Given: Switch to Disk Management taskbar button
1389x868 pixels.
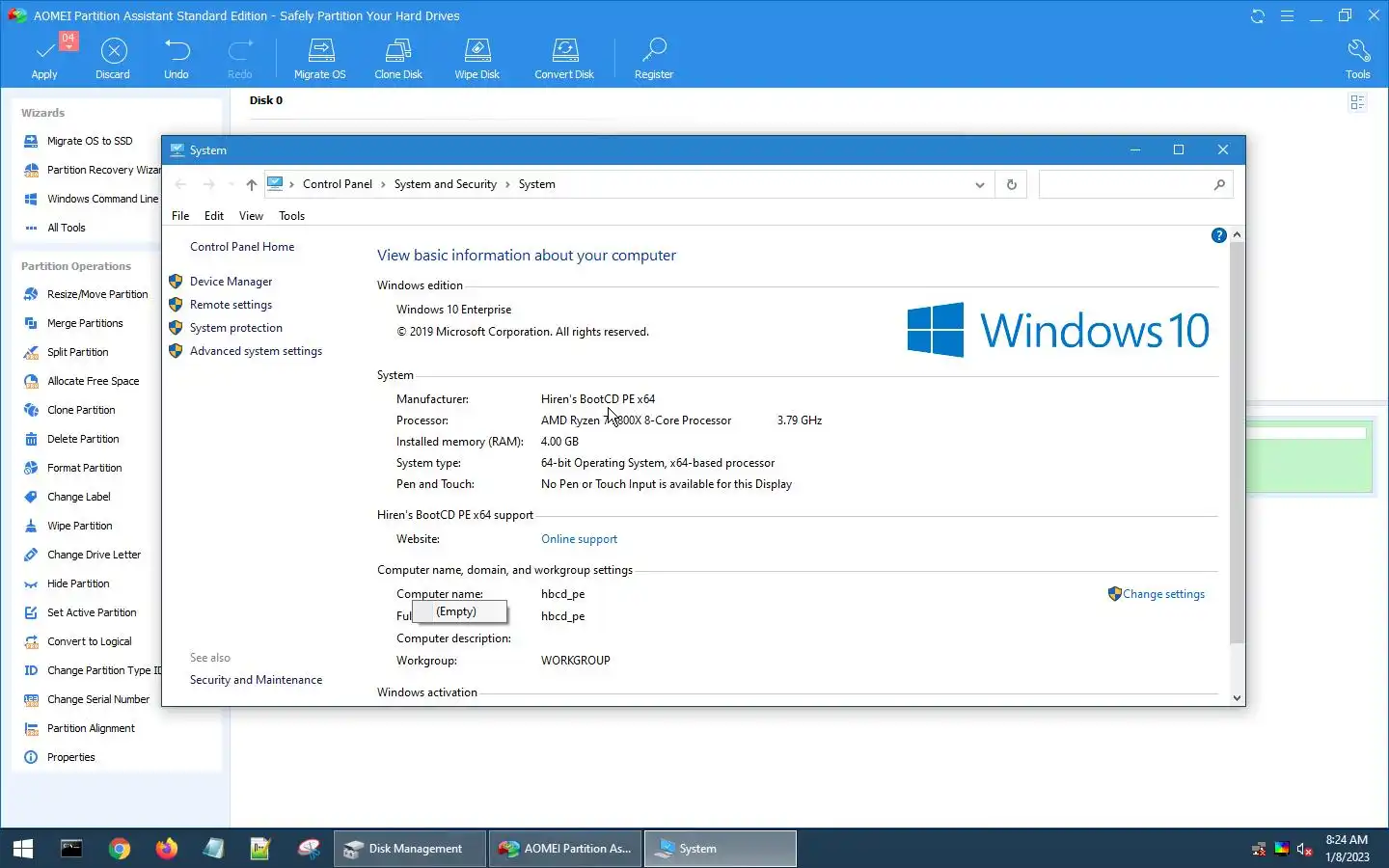Looking at the screenshot, I should (x=411, y=849).
